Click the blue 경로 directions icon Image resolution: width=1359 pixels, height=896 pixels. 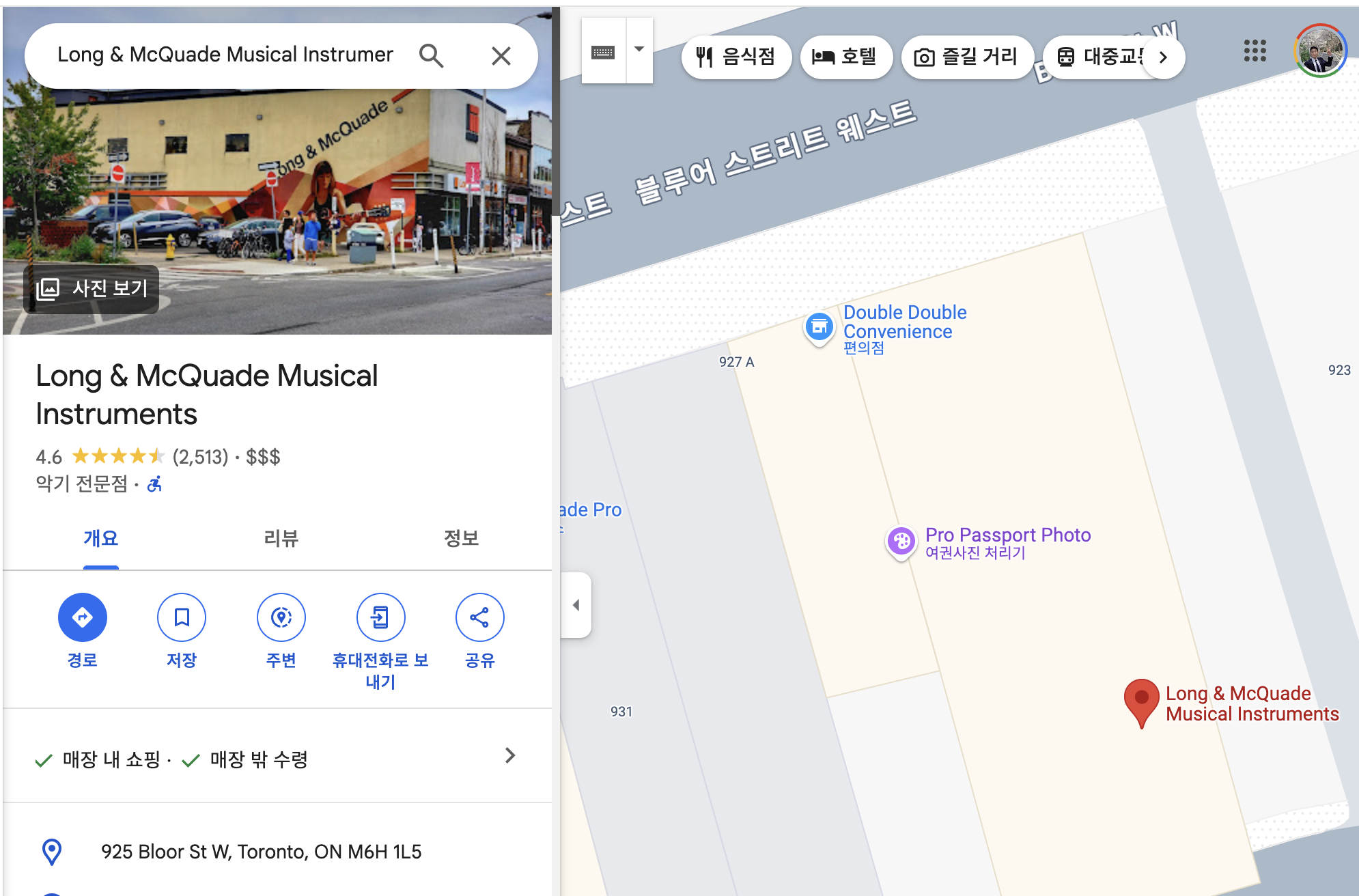(x=82, y=617)
